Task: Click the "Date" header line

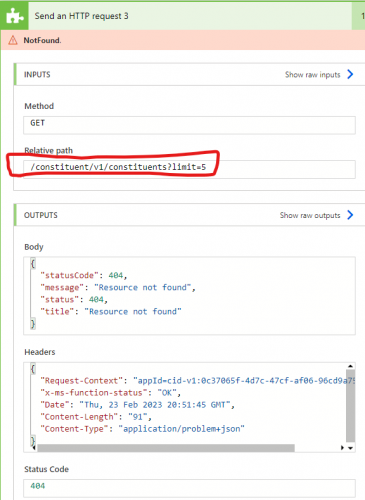Action: (x=137, y=405)
